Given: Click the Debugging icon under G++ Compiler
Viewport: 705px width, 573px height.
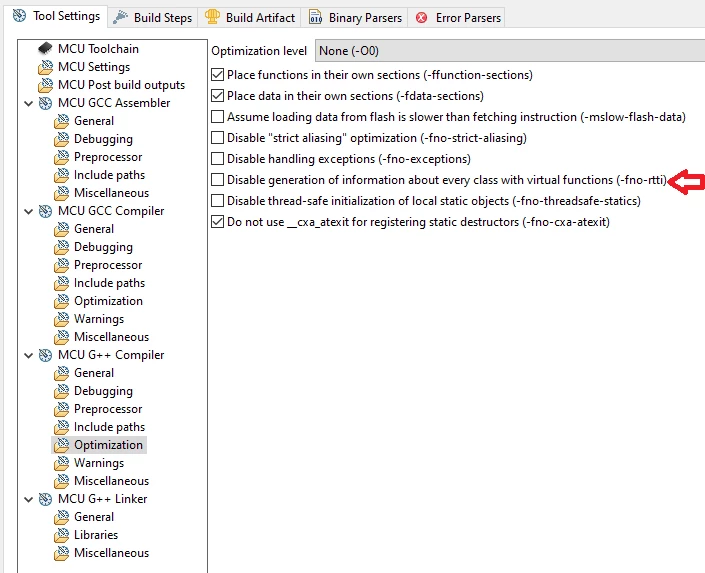Looking at the screenshot, I should pos(61,391).
